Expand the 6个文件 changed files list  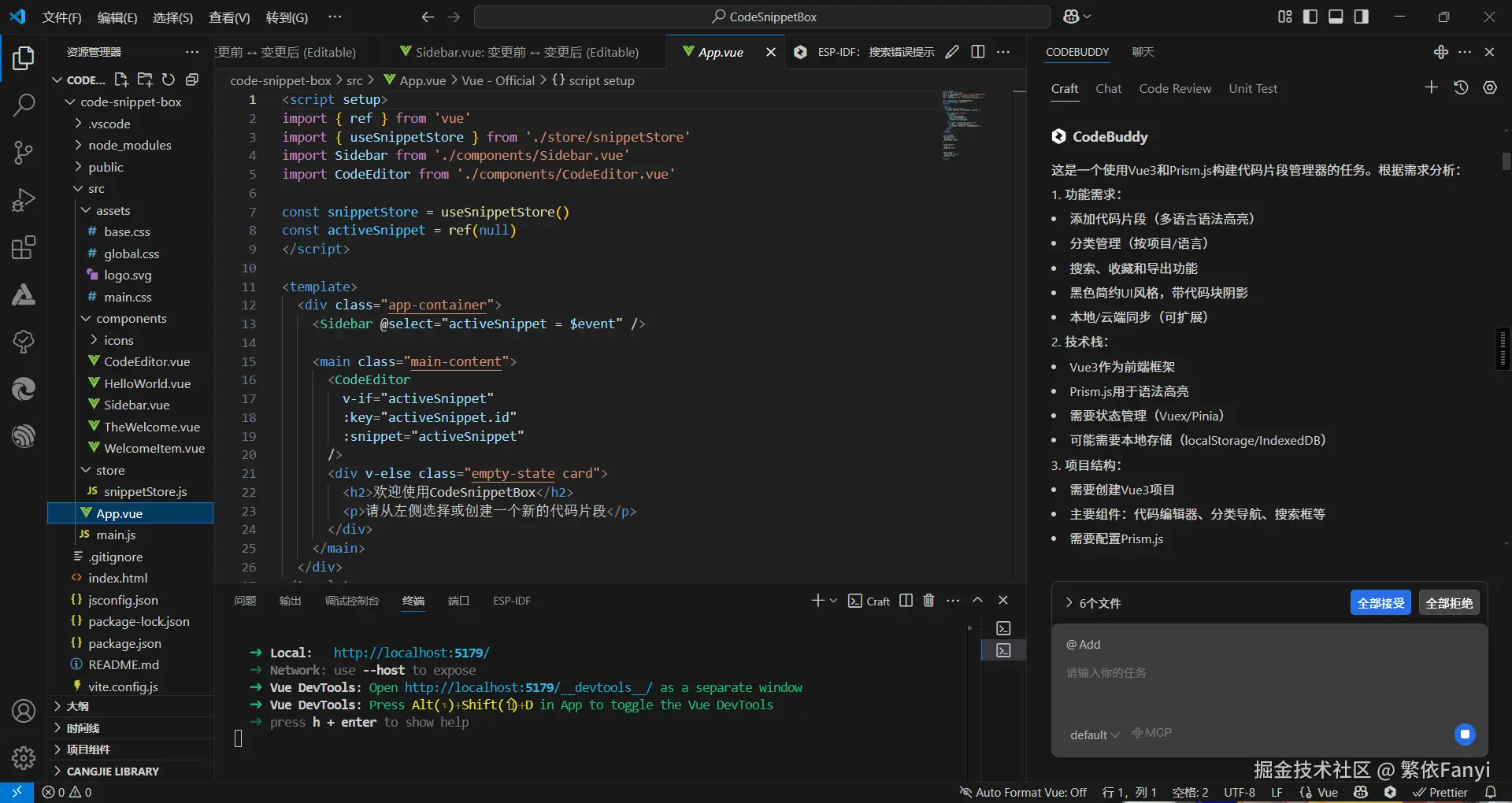pos(1092,603)
